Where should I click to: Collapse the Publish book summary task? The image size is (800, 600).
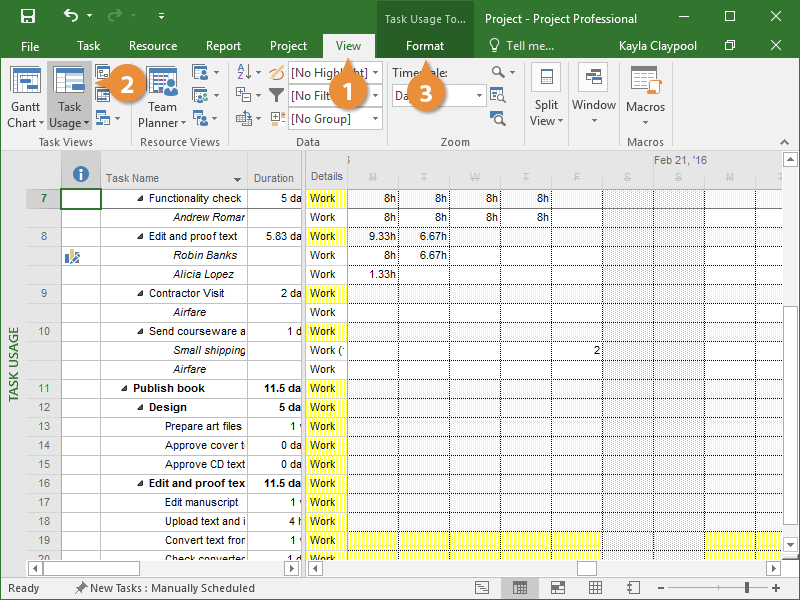[x=124, y=388]
